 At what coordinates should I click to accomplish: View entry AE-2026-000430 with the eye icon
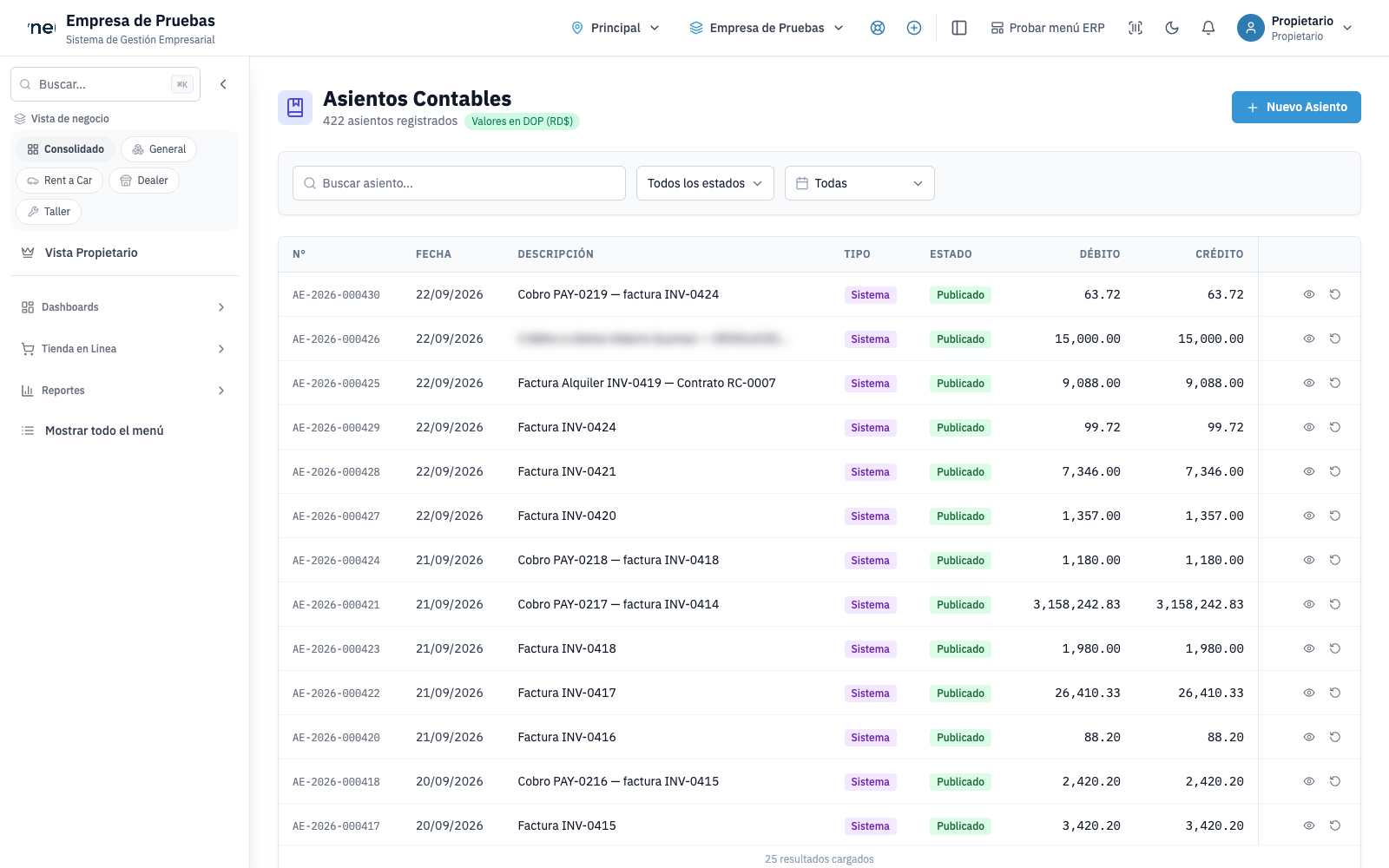[1309, 294]
